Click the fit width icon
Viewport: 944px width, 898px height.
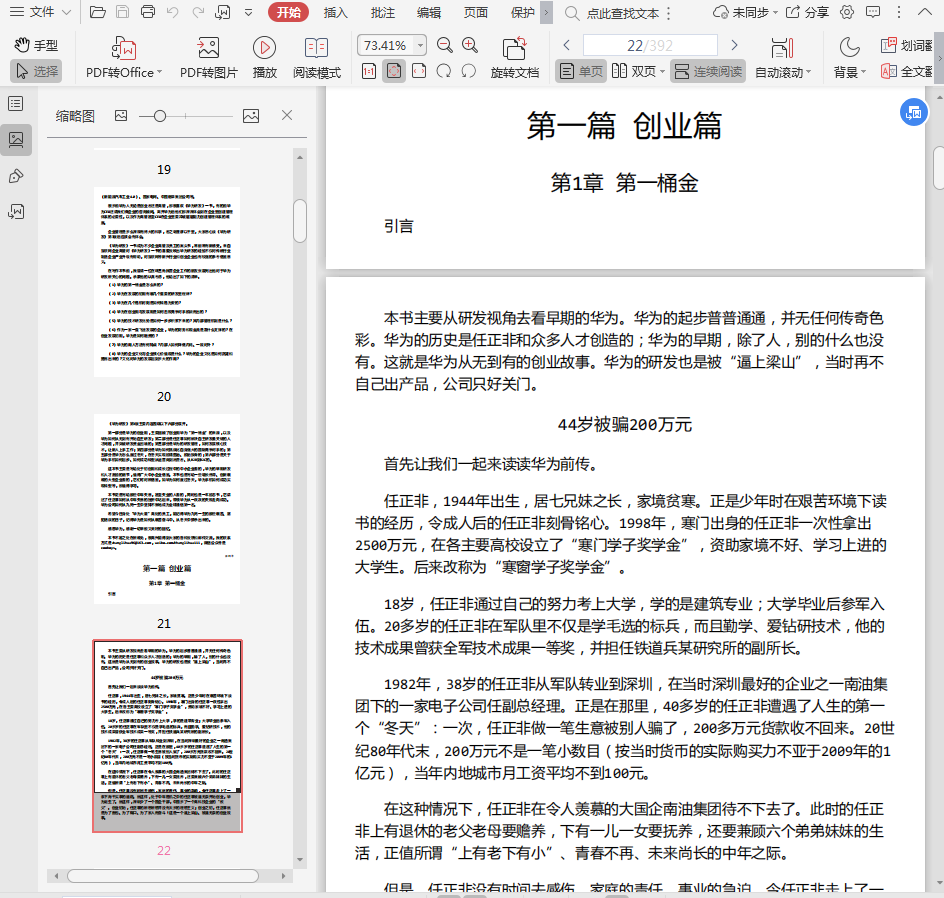point(419,71)
